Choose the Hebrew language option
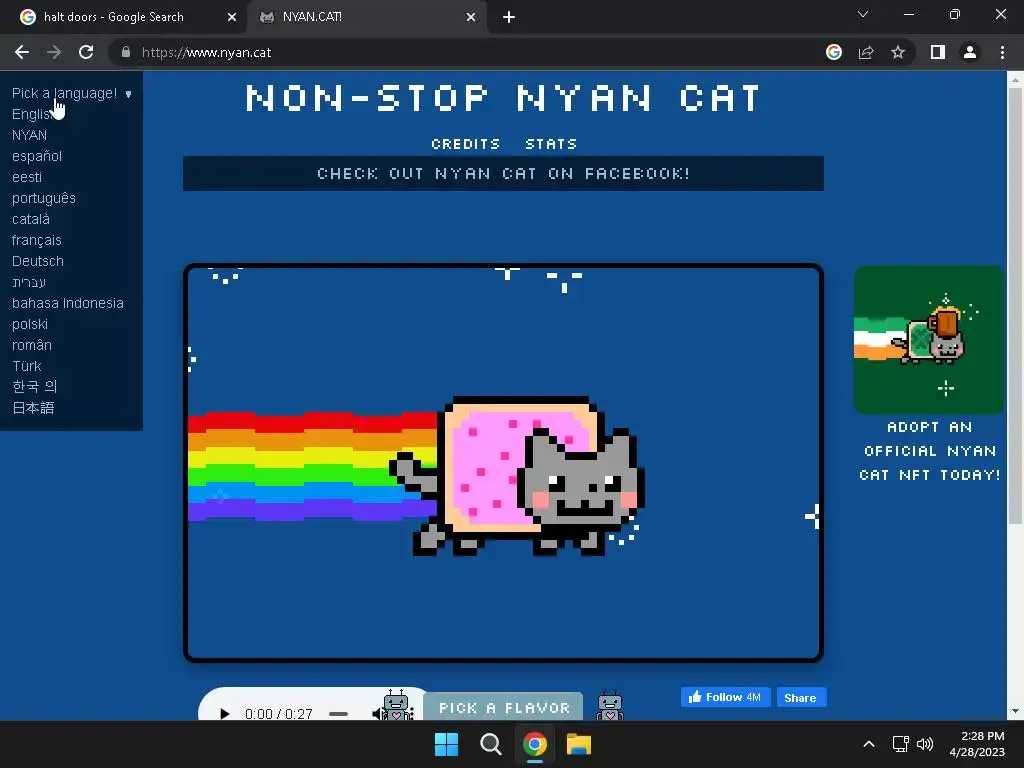 [29, 282]
